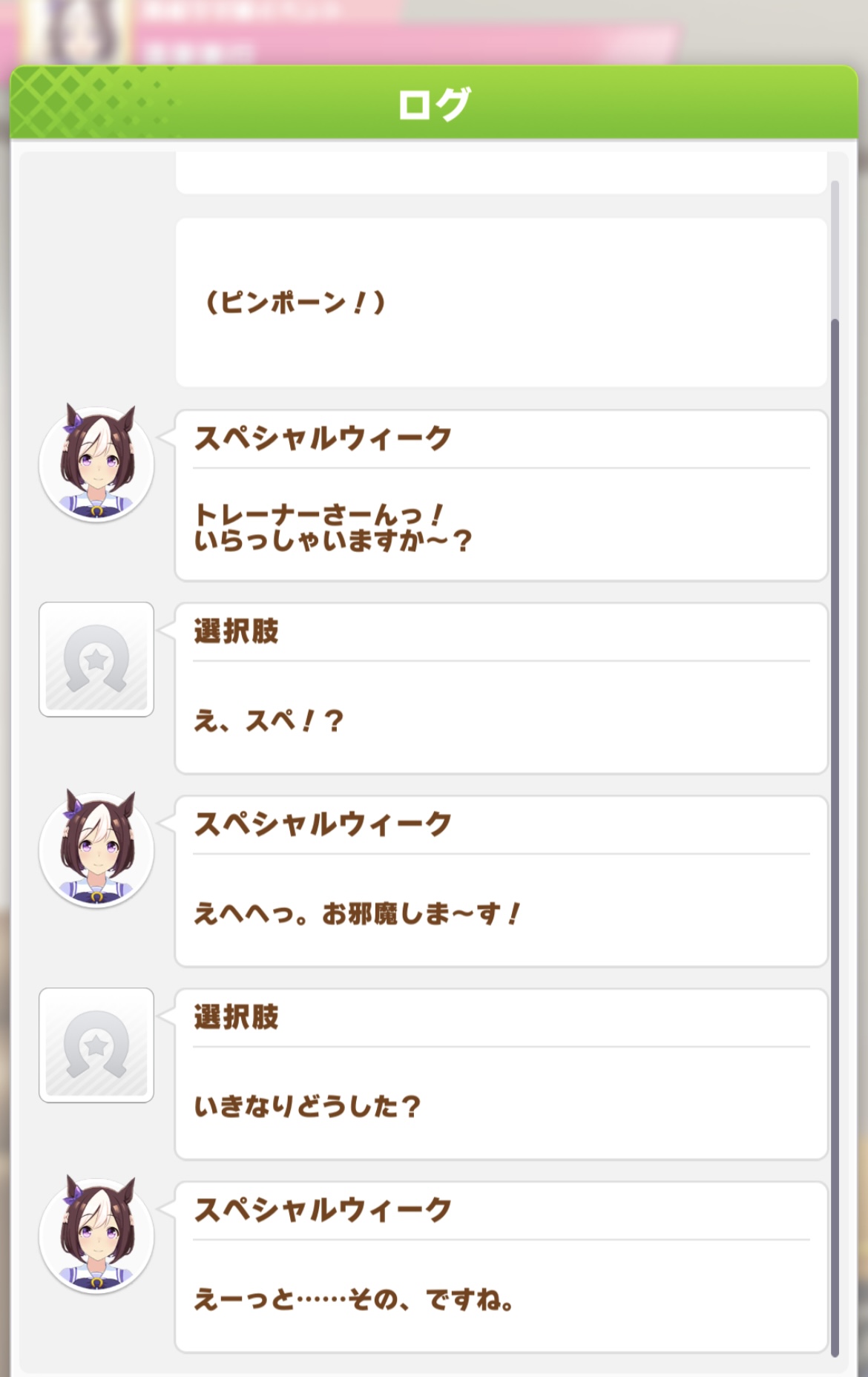Tap Special Week's avatar beside "トレーナーさーんっ！" line

96,465
